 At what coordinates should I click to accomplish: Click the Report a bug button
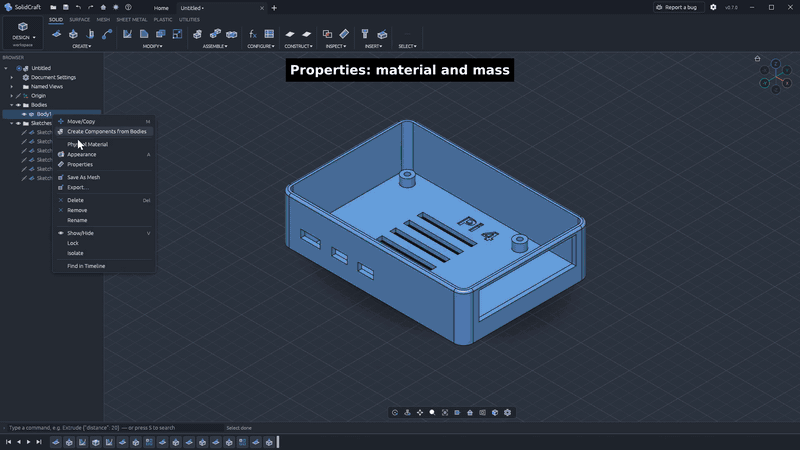tap(677, 7)
